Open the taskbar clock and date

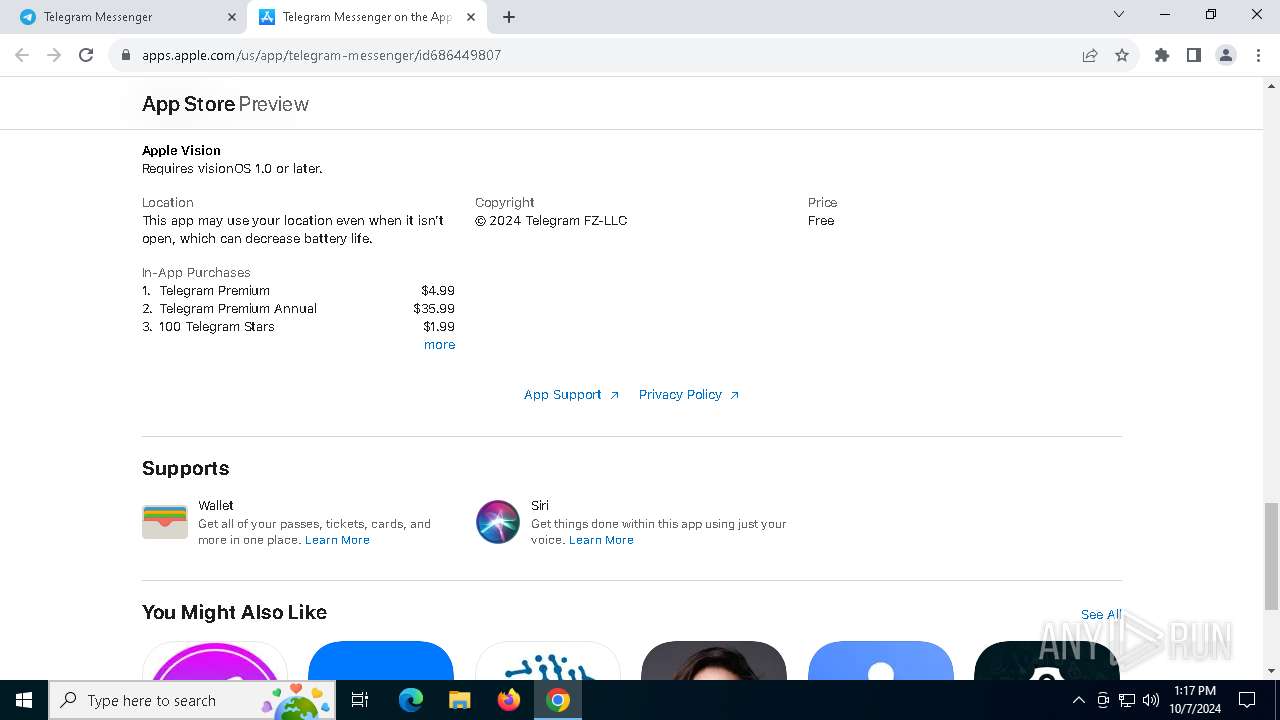1195,700
